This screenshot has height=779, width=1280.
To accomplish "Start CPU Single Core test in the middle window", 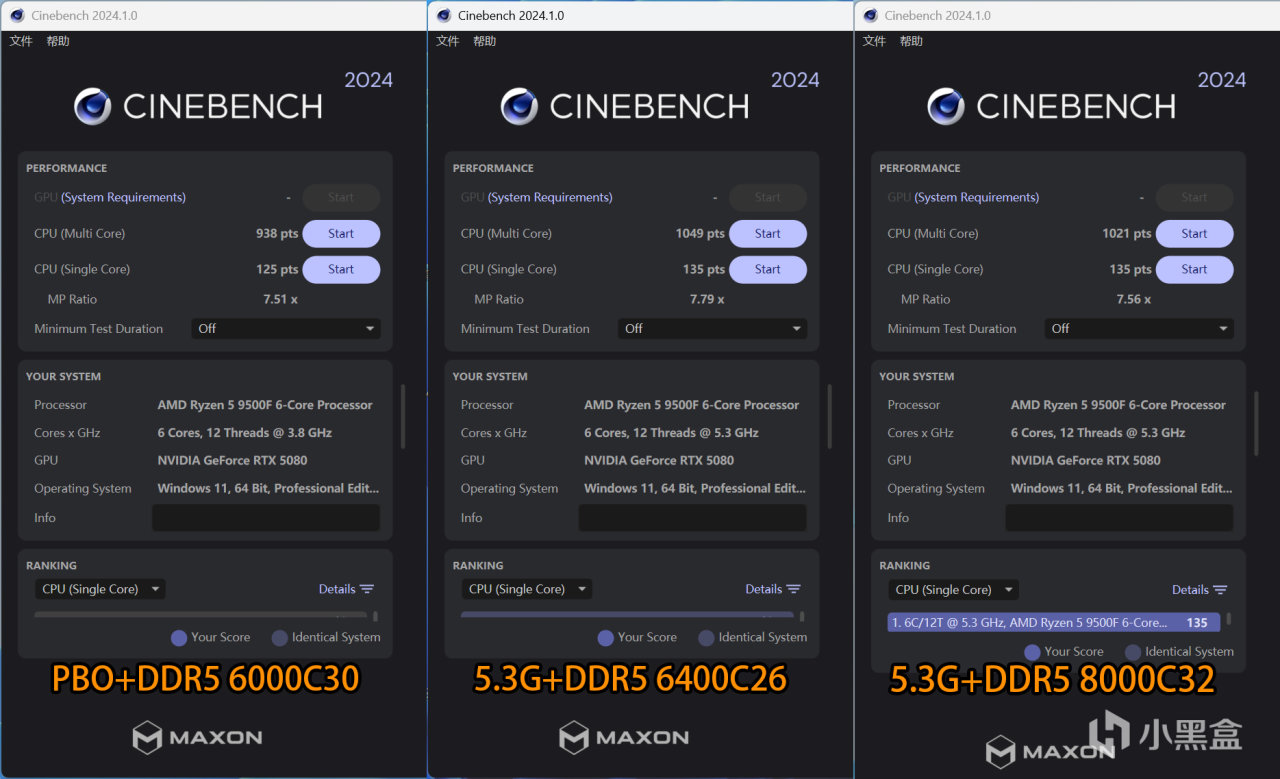I will (768, 269).
